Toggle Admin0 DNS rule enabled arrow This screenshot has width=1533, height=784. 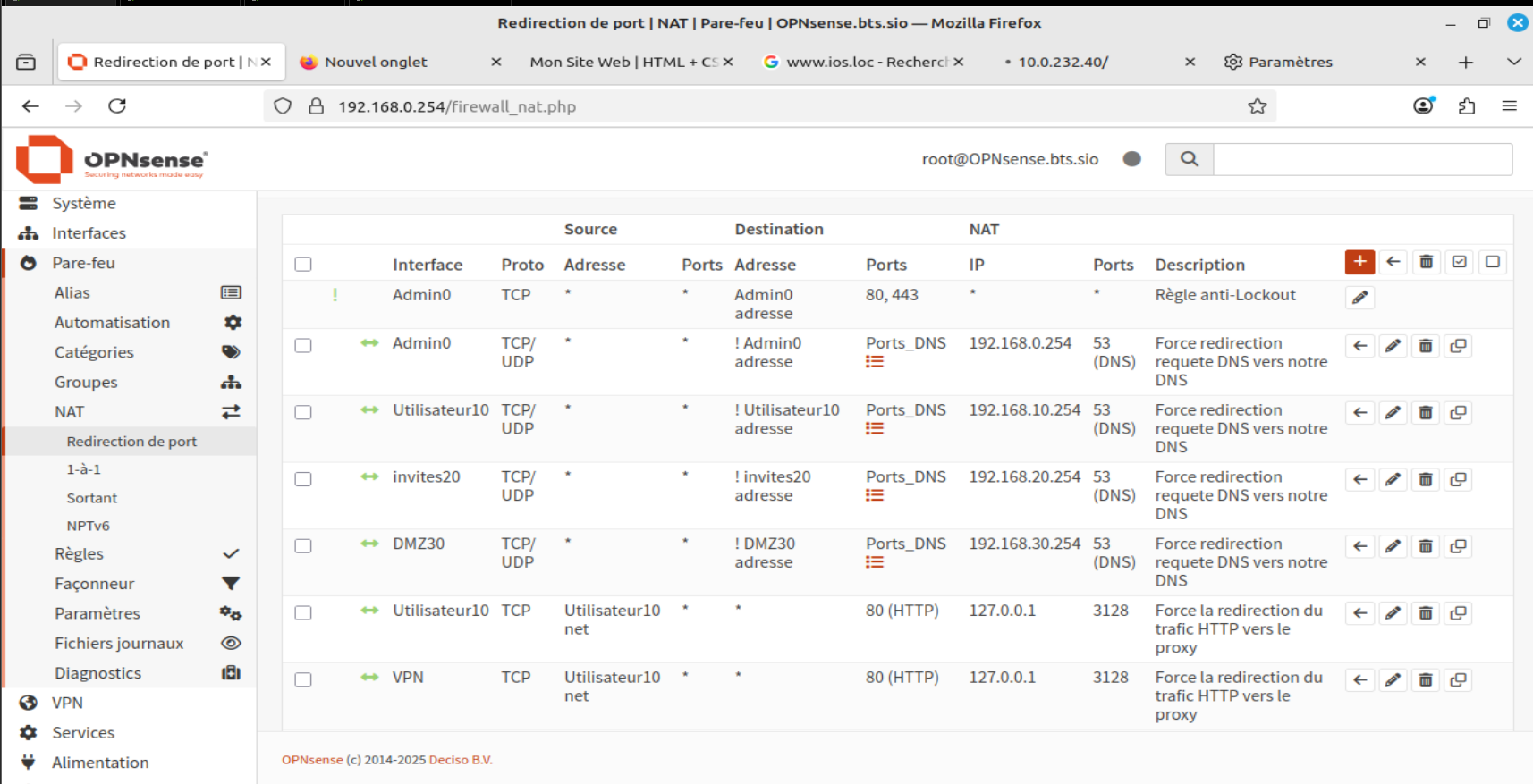(x=369, y=343)
